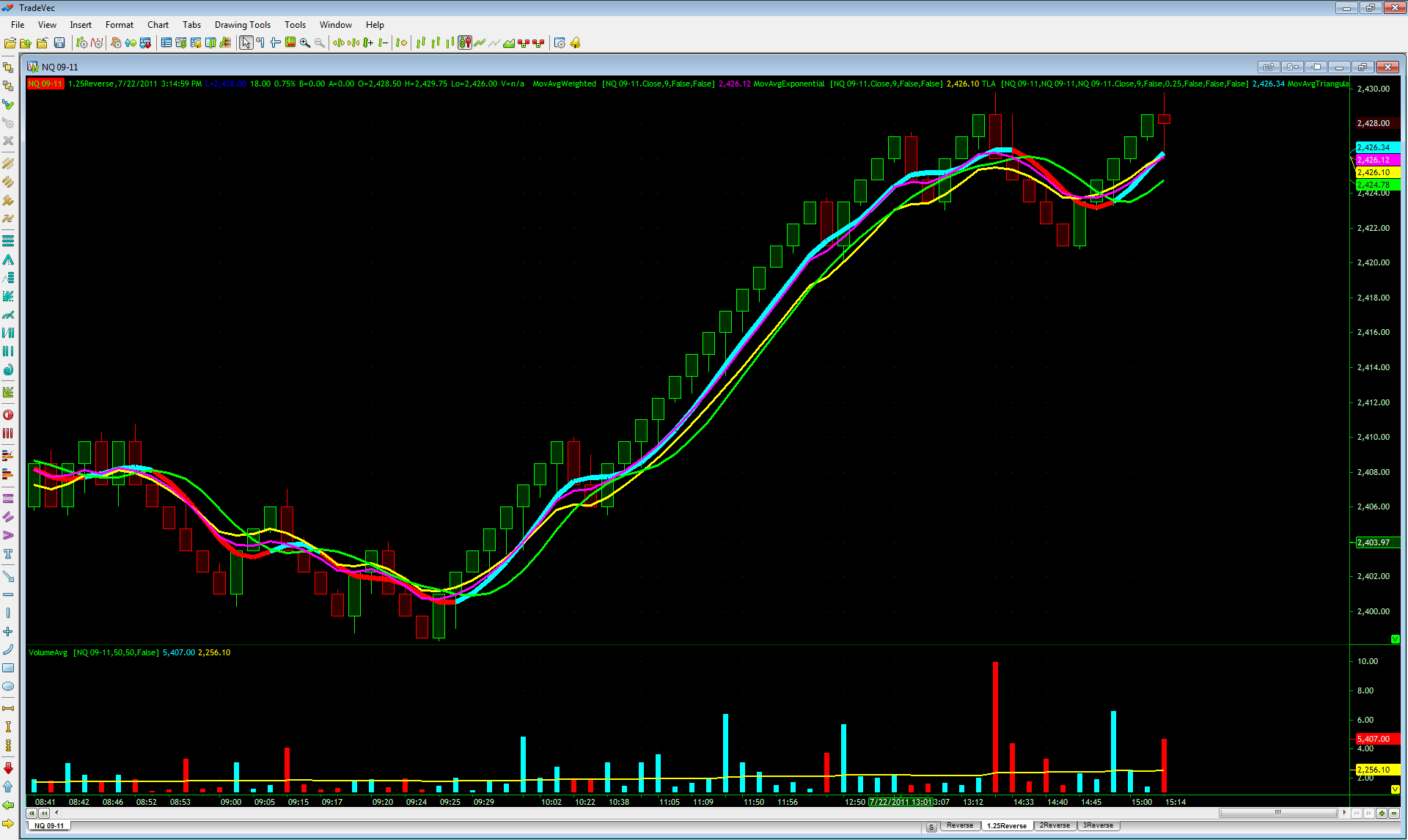Select the mountain area chart type icon
This screenshot has height=840, width=1408.
pyautogui.click(x=509, y=43)
